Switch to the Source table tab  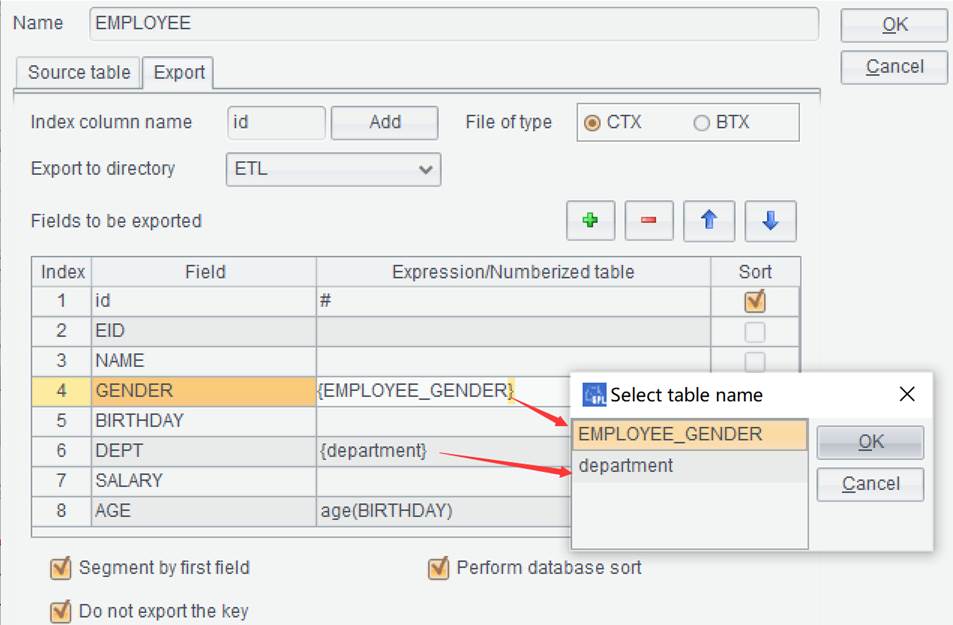79,72
